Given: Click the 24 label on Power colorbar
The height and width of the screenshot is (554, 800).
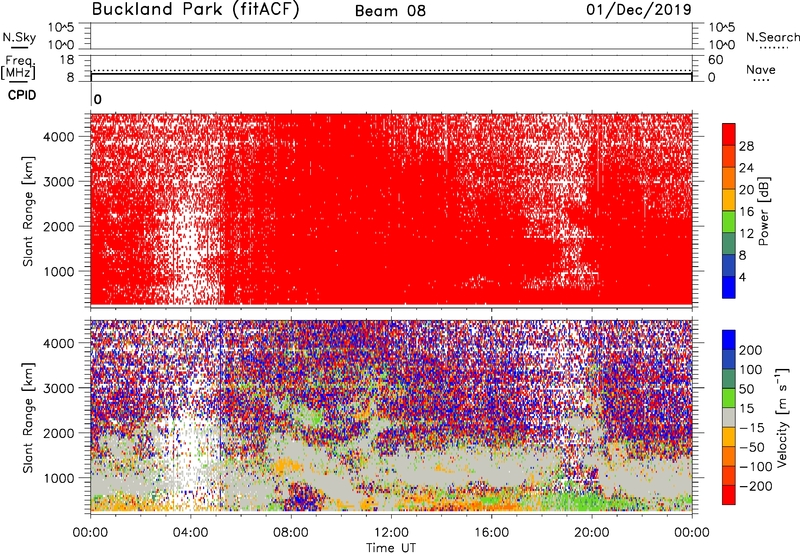Looking at the screenshot, I should (746, 168).
